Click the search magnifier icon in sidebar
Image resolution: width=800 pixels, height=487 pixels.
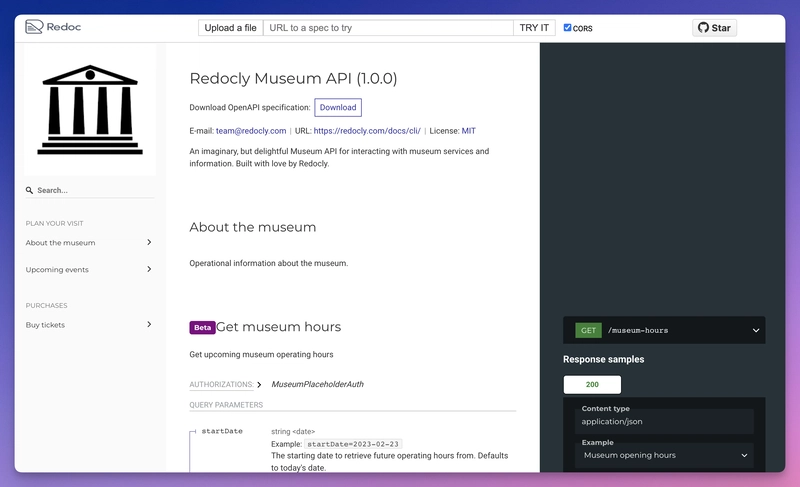click(x=30, y=190)
